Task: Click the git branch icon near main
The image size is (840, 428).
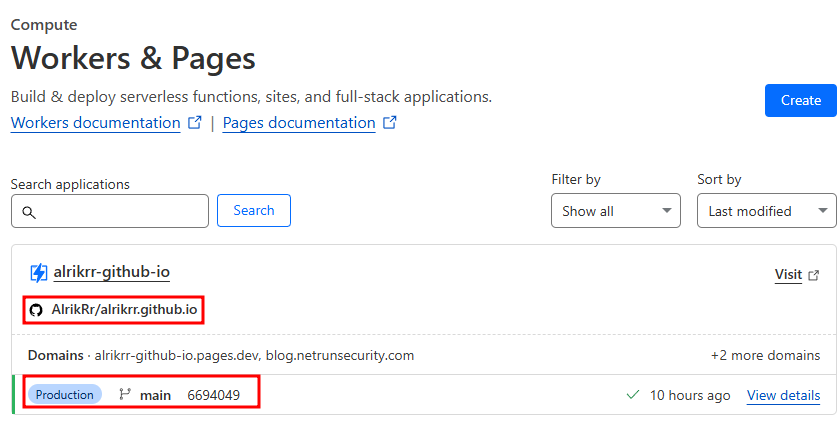Action: pyautogui.click(x=125, y=394)
